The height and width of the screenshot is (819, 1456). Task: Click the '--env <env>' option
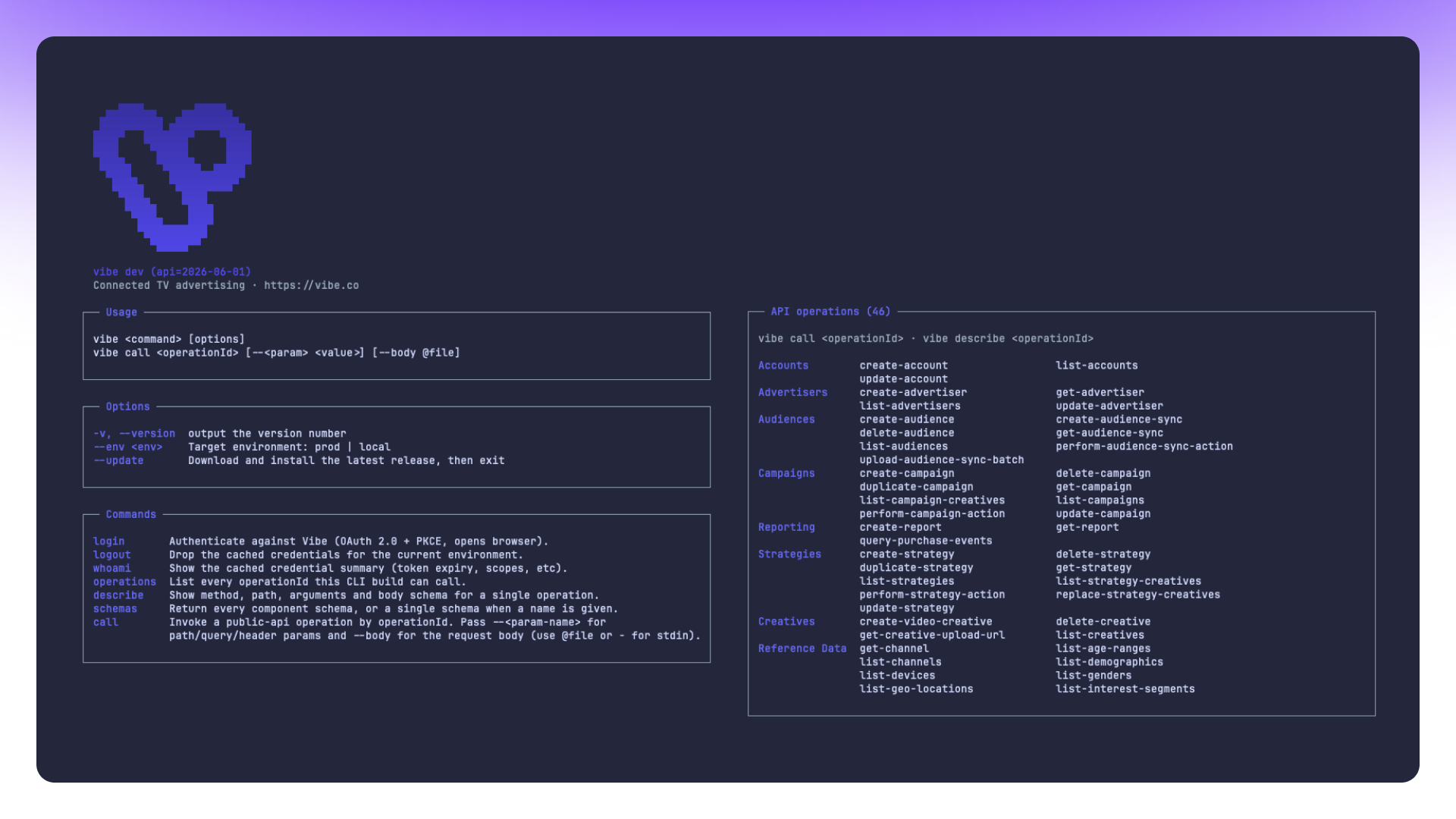click(128, 447)
